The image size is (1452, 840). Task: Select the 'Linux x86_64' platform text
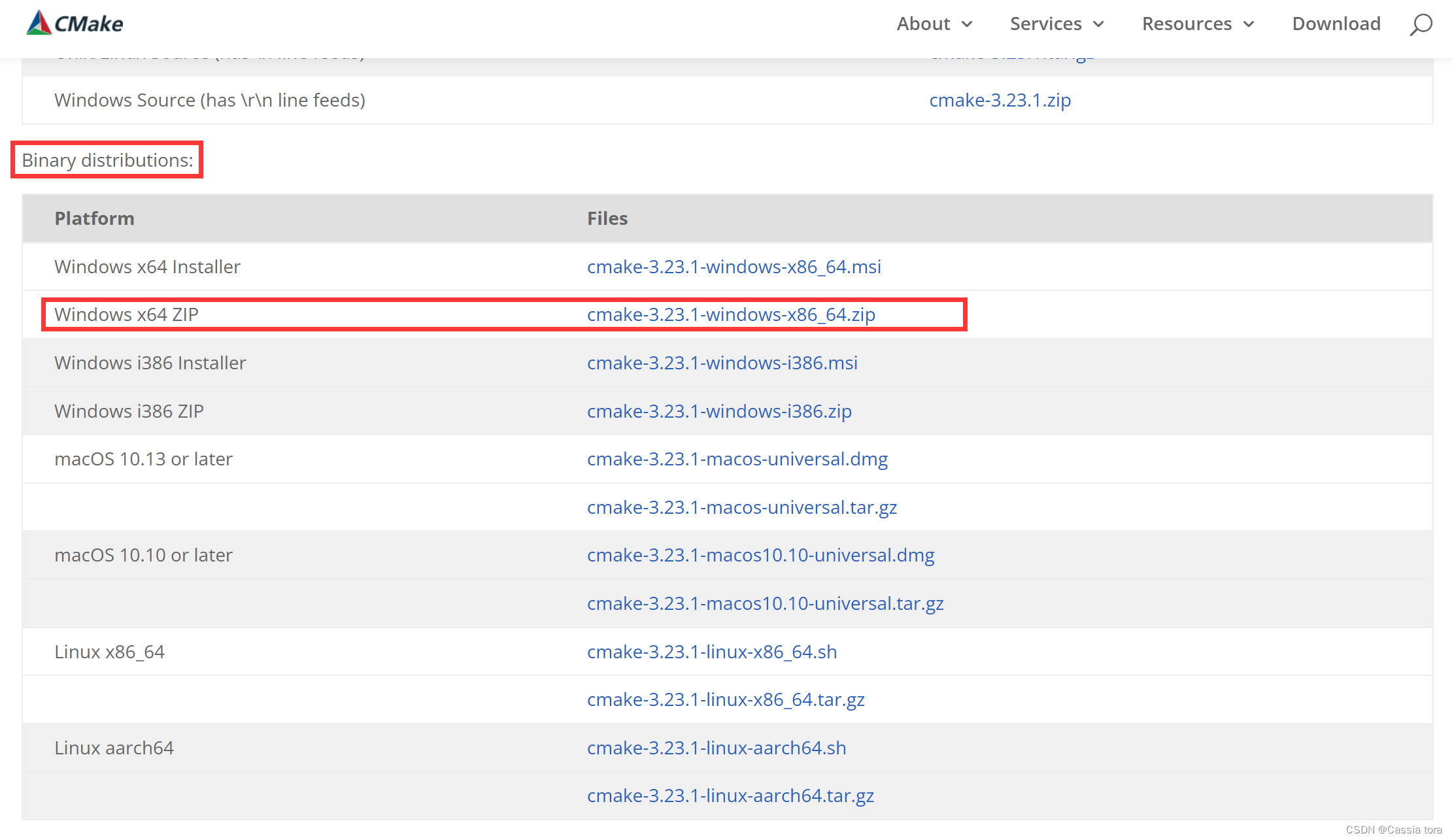click(109, 652)
